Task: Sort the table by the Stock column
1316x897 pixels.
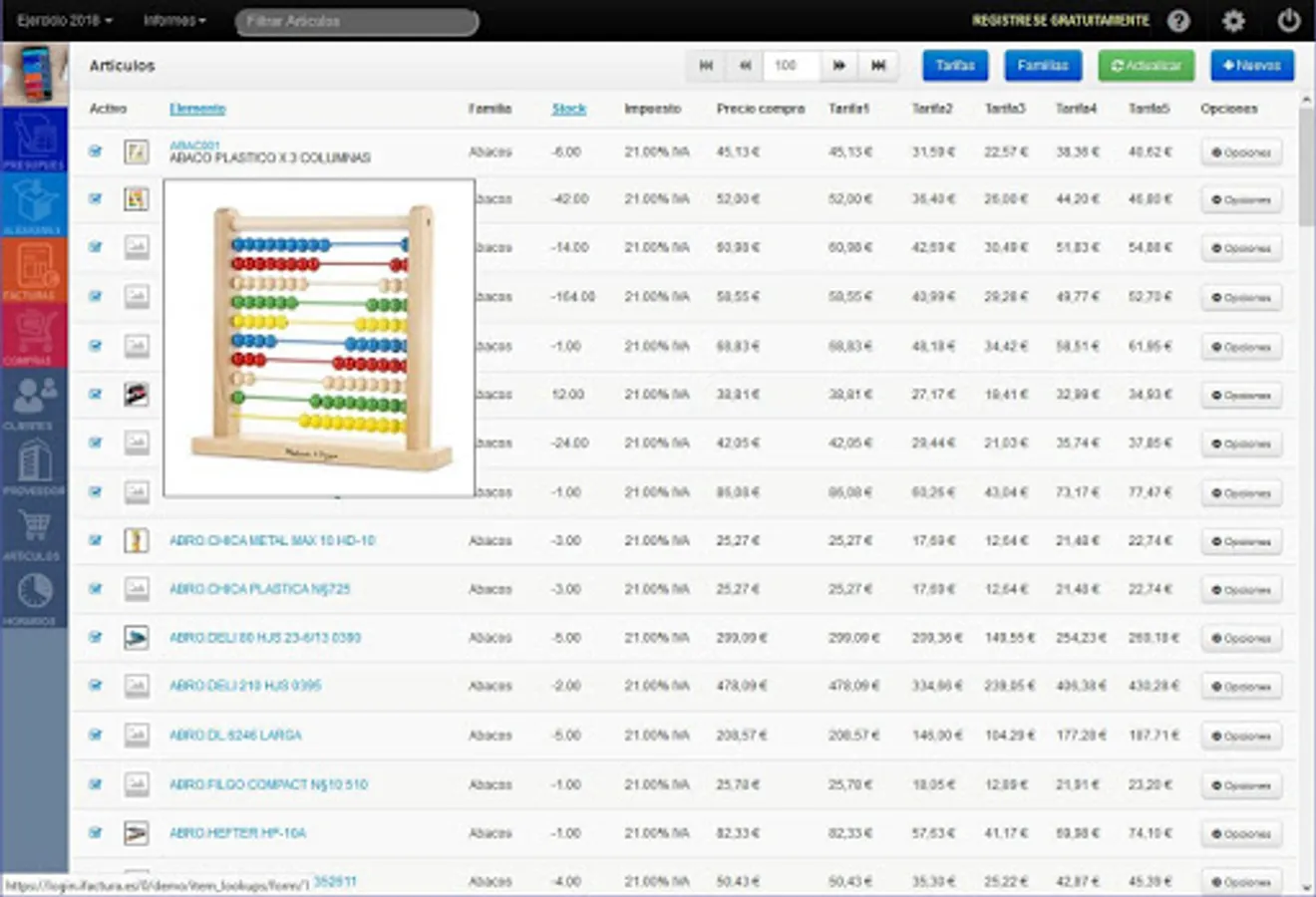Action: tap(569, 109)
